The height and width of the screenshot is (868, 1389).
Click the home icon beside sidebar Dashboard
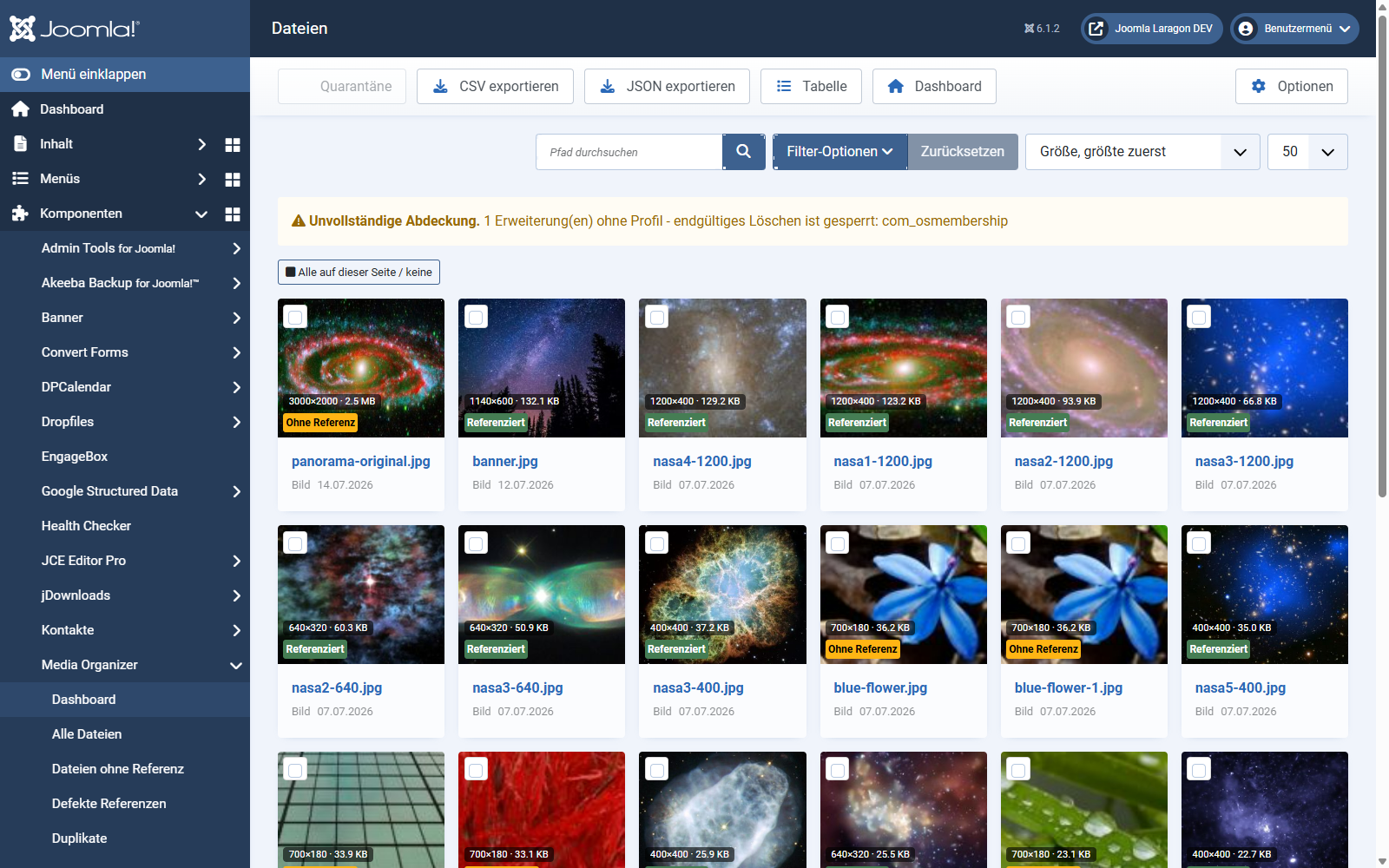pos(21,109)
